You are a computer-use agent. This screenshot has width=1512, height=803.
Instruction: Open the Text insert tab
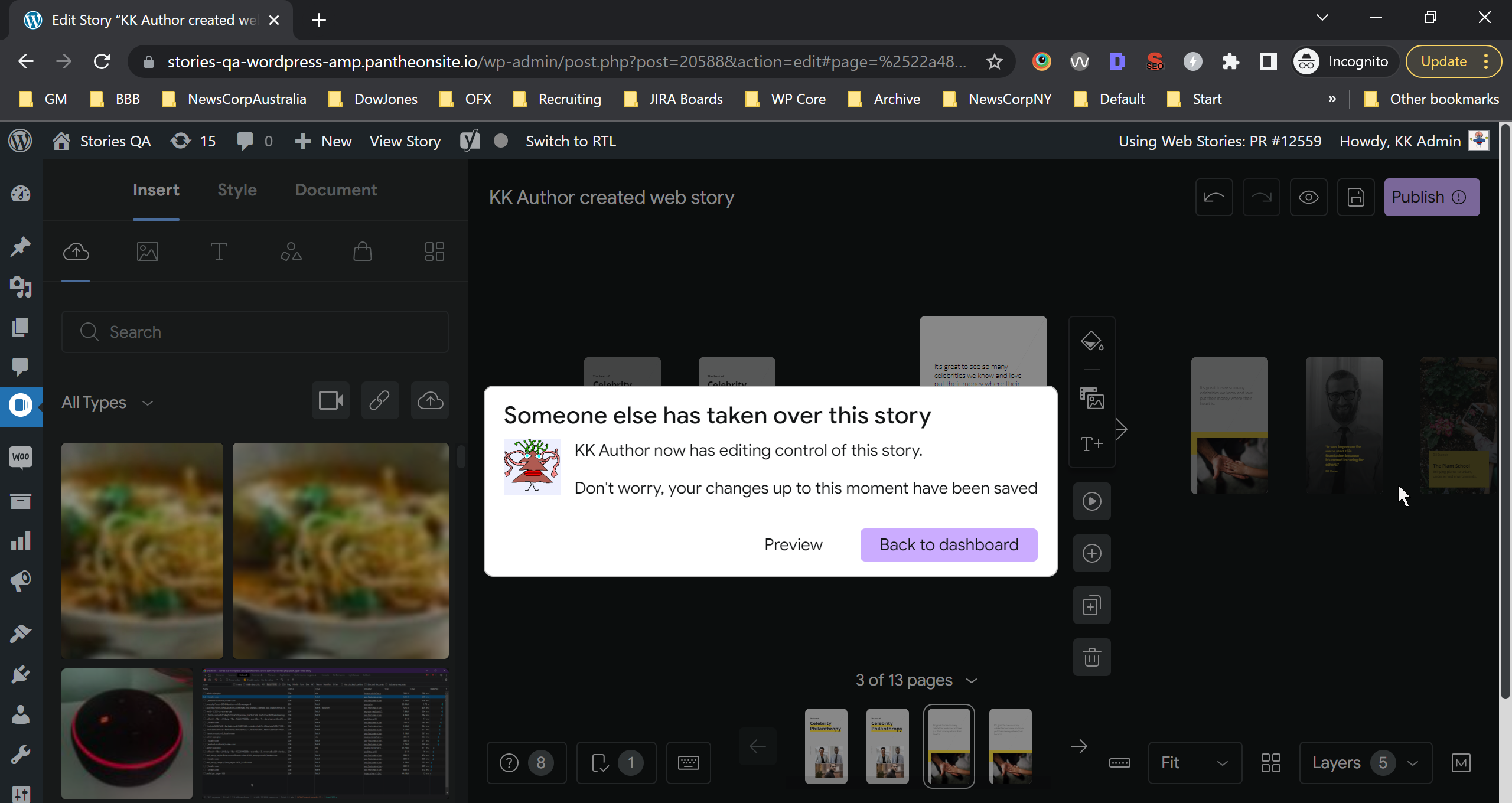[x=219, y=252]
